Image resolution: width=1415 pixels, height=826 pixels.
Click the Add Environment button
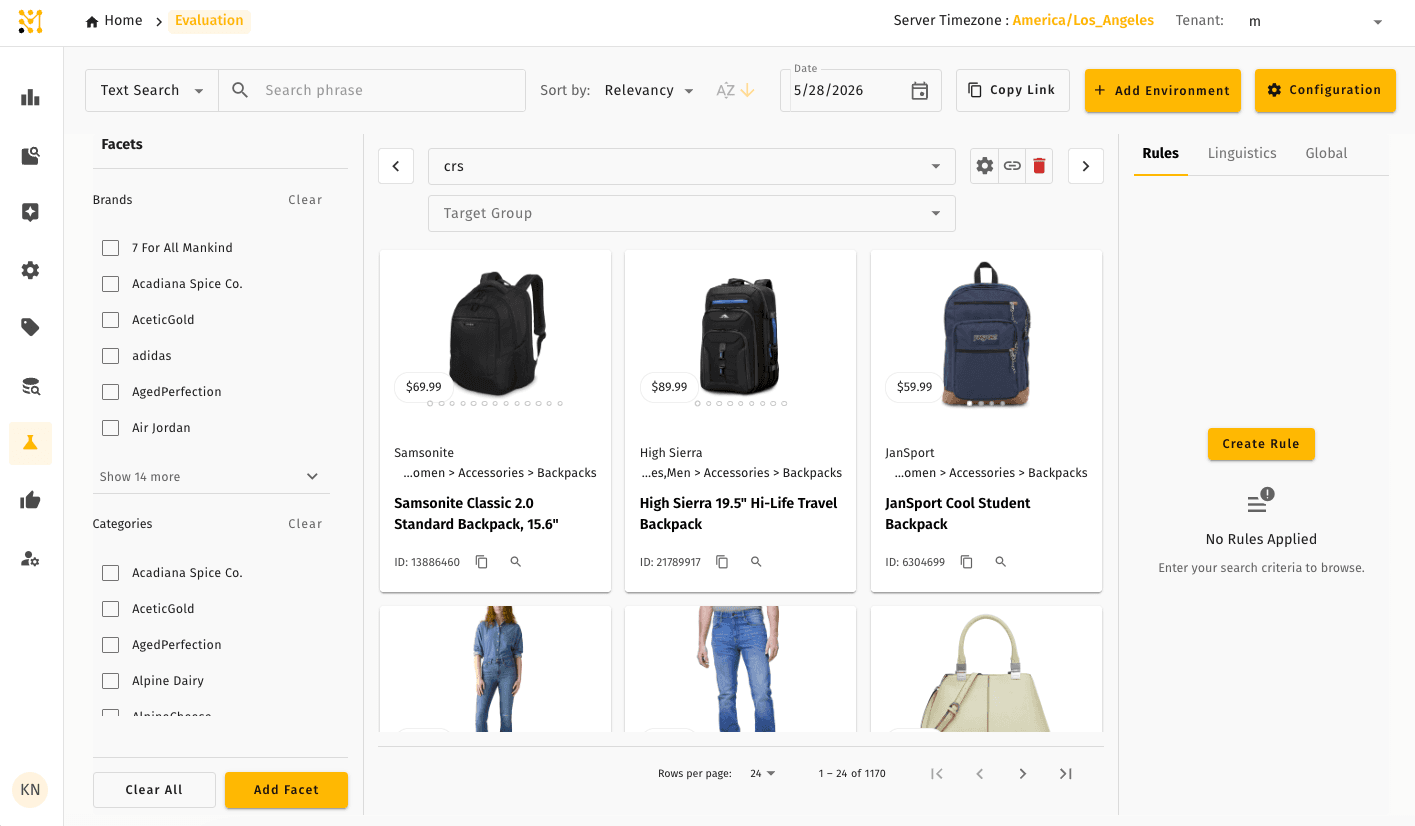[x=1163, y=90]
